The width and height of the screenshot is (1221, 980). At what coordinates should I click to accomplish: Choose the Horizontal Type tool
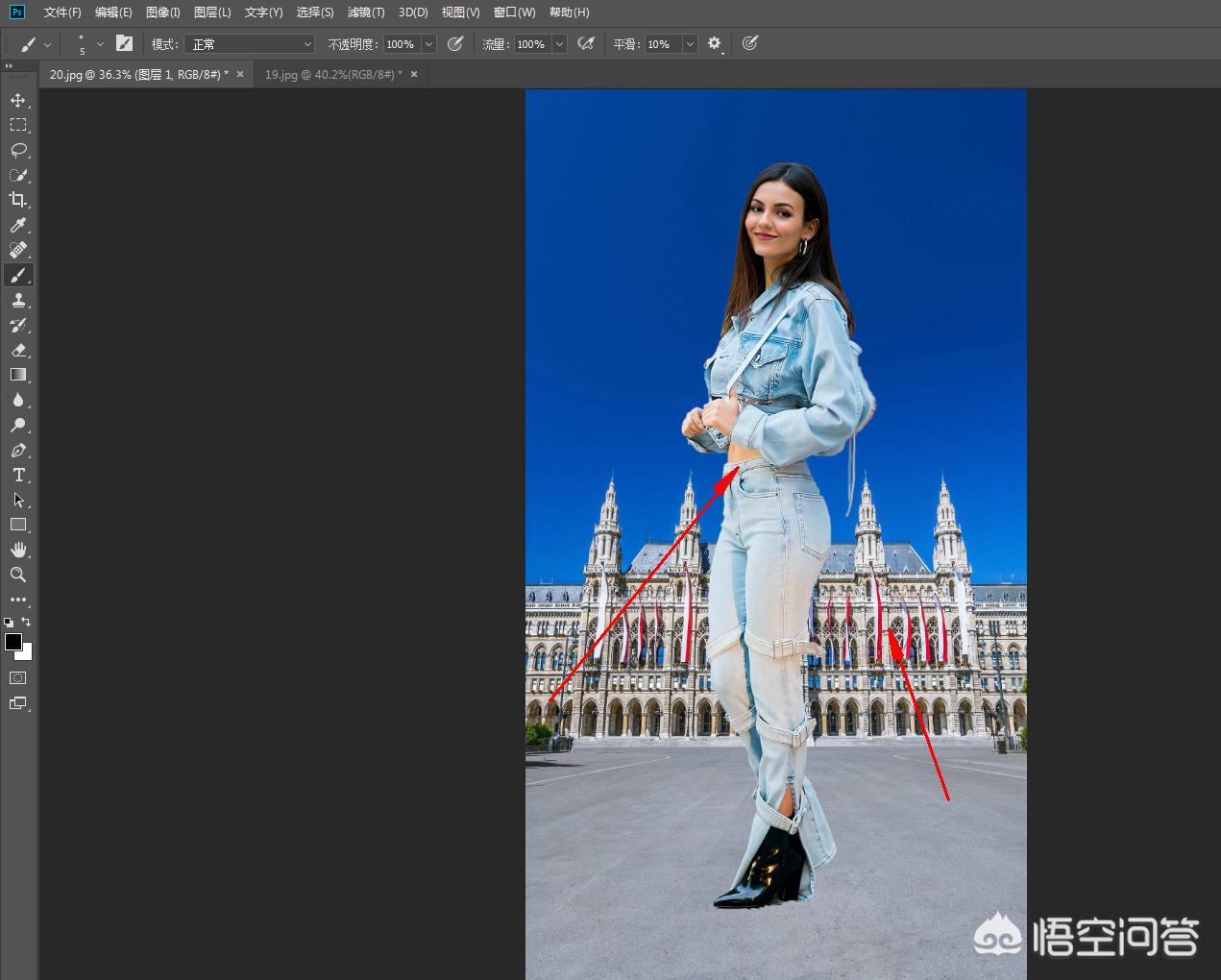[x=18, y=476]
